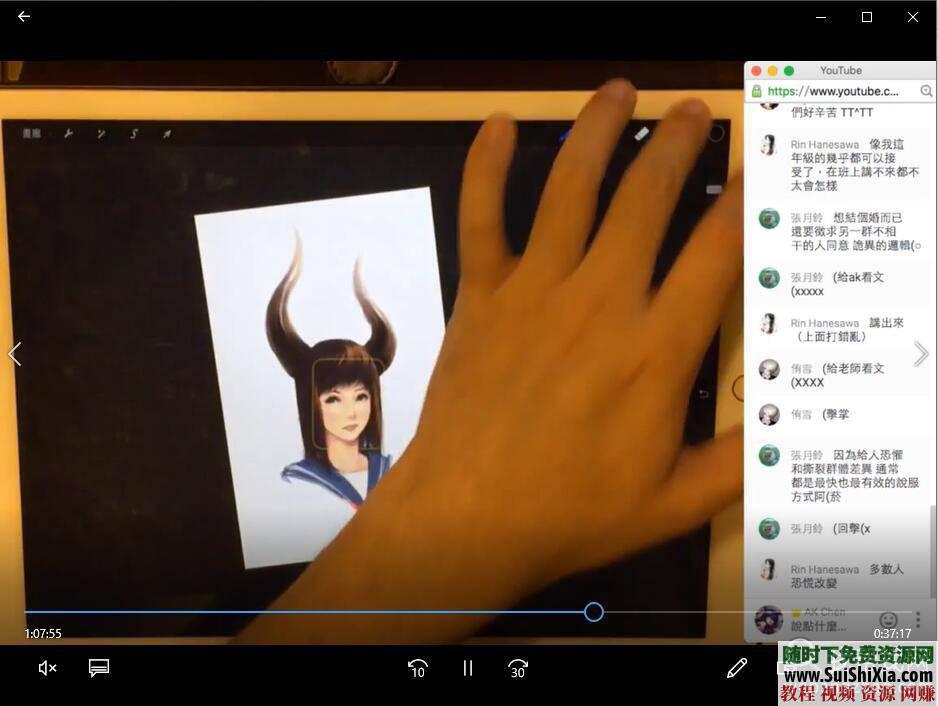Image resolution: width=938 pixels, height=706 pixels.
Task: Go to the next item arrow
Action: pos(921,354)
